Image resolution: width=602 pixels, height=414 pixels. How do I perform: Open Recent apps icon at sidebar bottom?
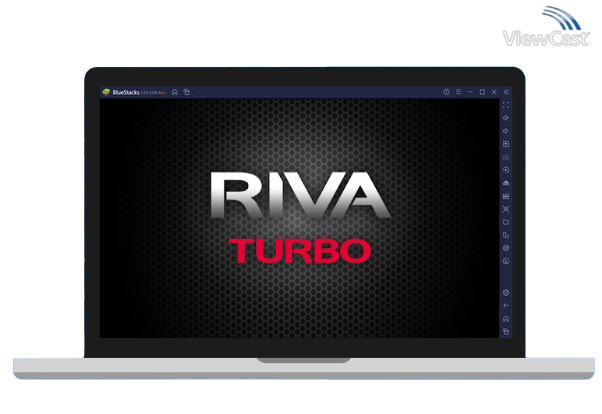pyautogui.click(x=506, y=331)
